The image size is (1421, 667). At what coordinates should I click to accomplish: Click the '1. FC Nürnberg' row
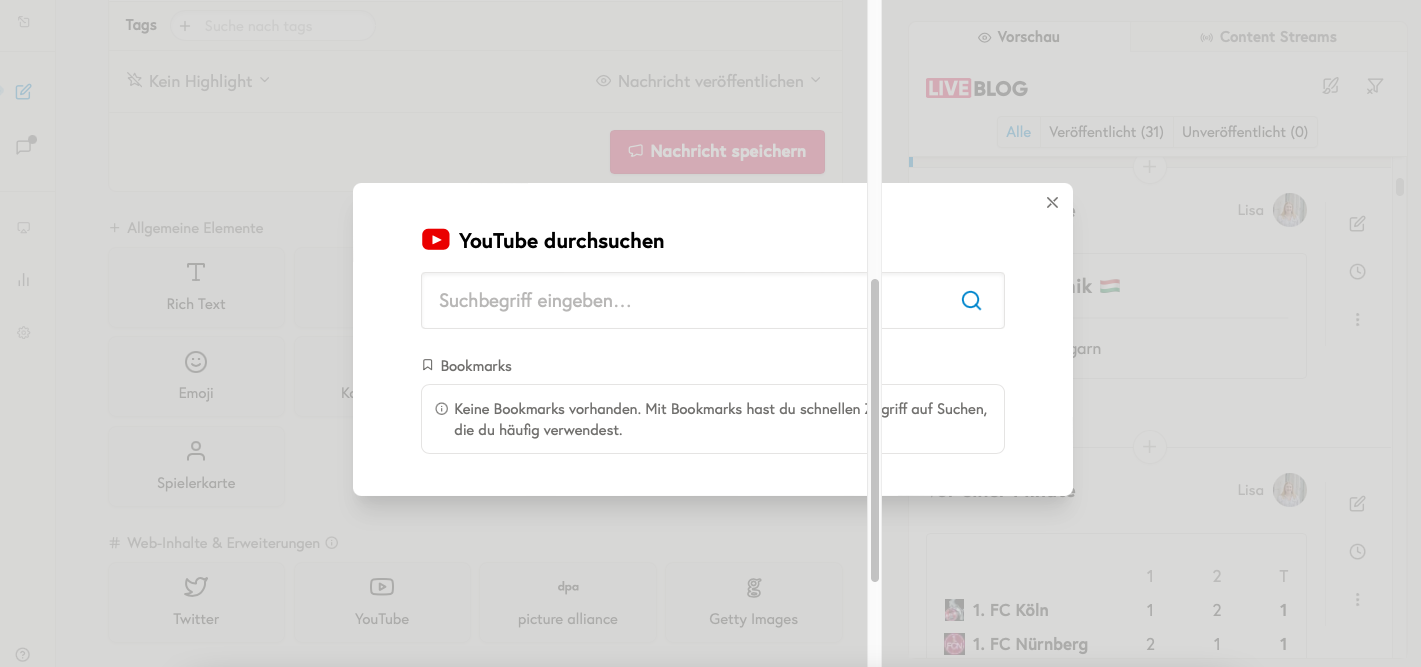click(x=1117, y=644)
